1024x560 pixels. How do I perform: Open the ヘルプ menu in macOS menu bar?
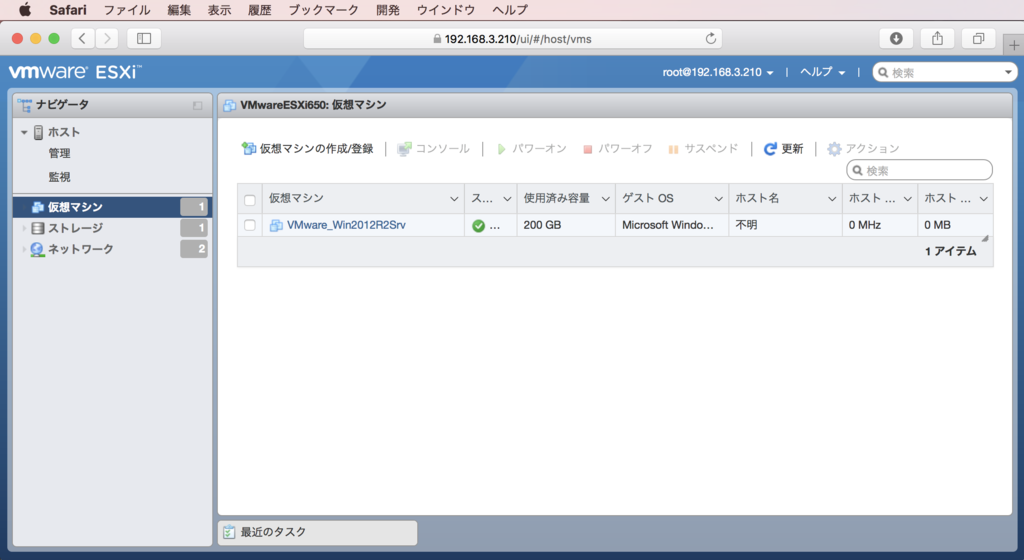[x=510, y=10]
